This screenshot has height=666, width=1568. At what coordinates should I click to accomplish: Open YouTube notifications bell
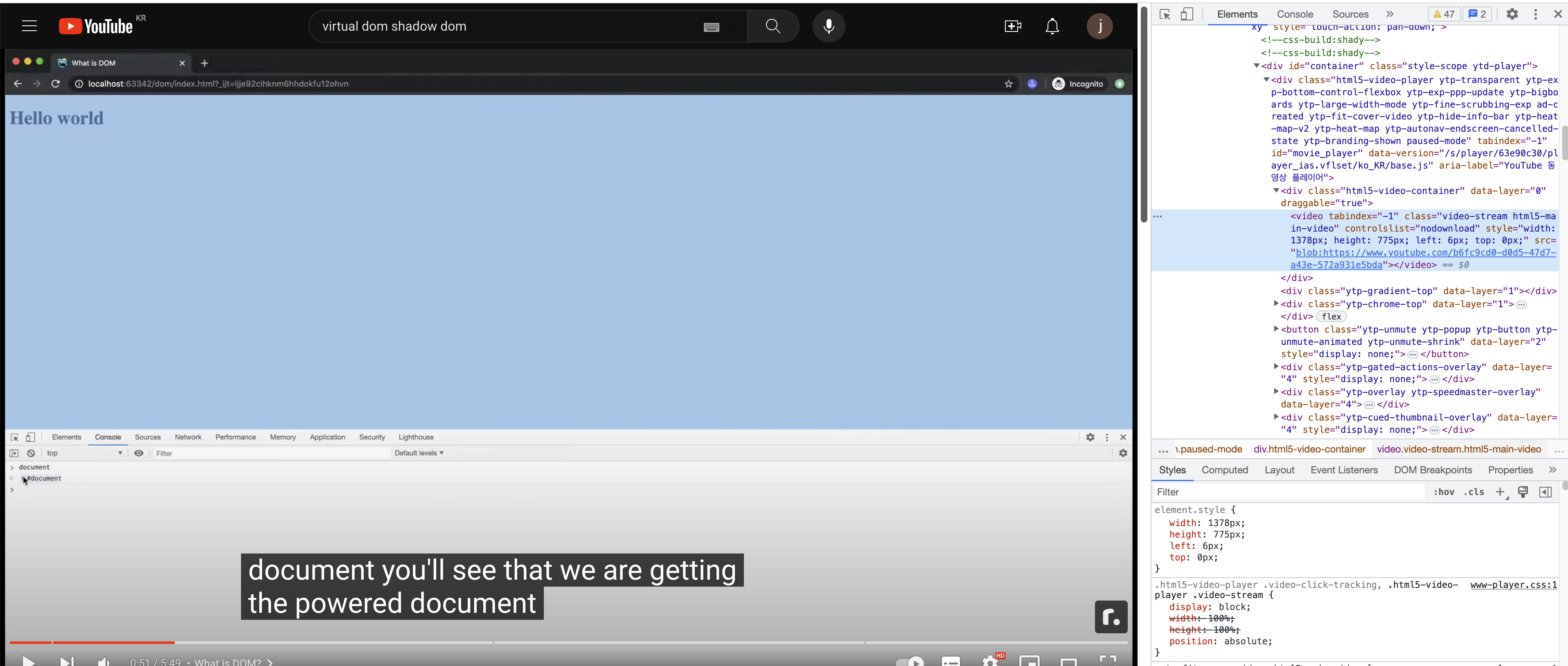[1052, 26]
